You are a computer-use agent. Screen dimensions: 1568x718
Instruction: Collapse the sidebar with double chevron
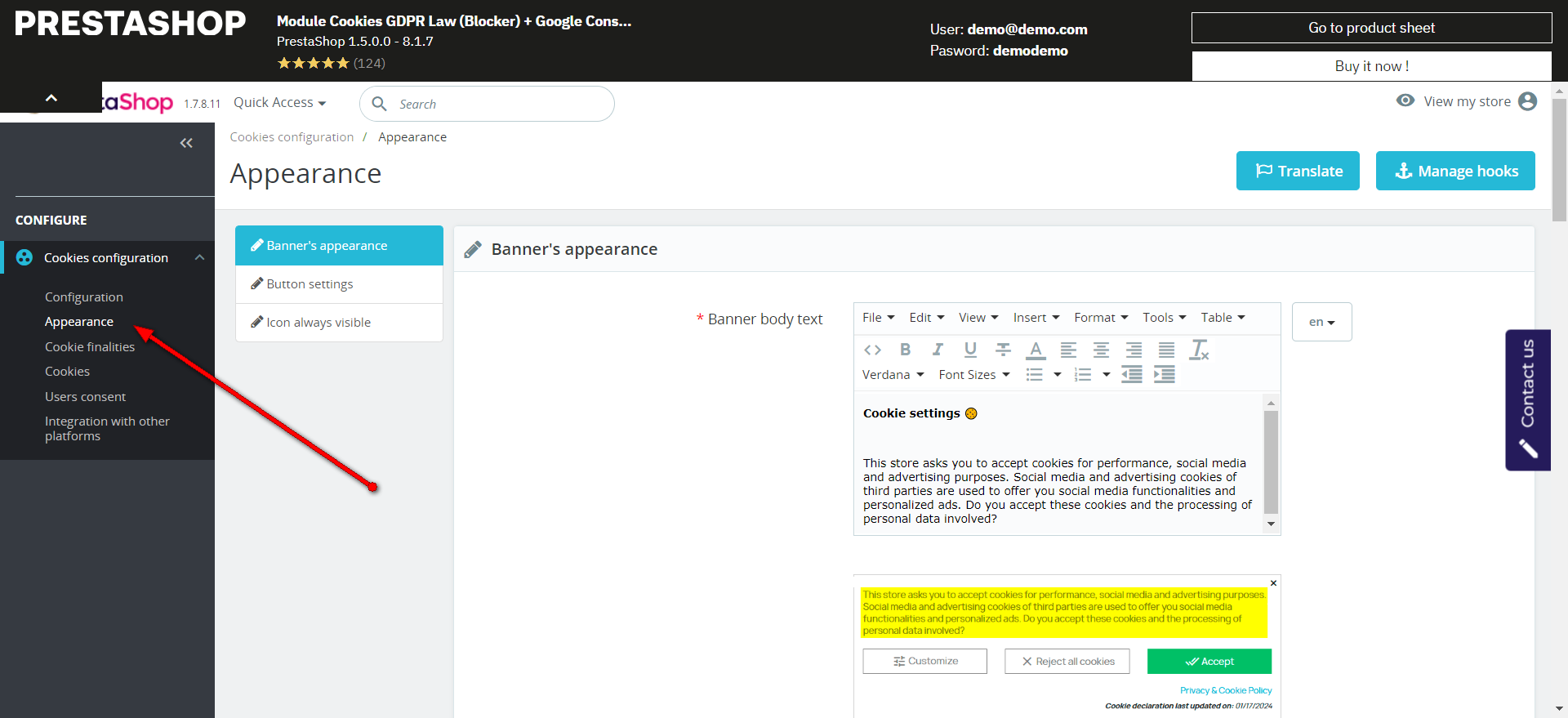186,143
